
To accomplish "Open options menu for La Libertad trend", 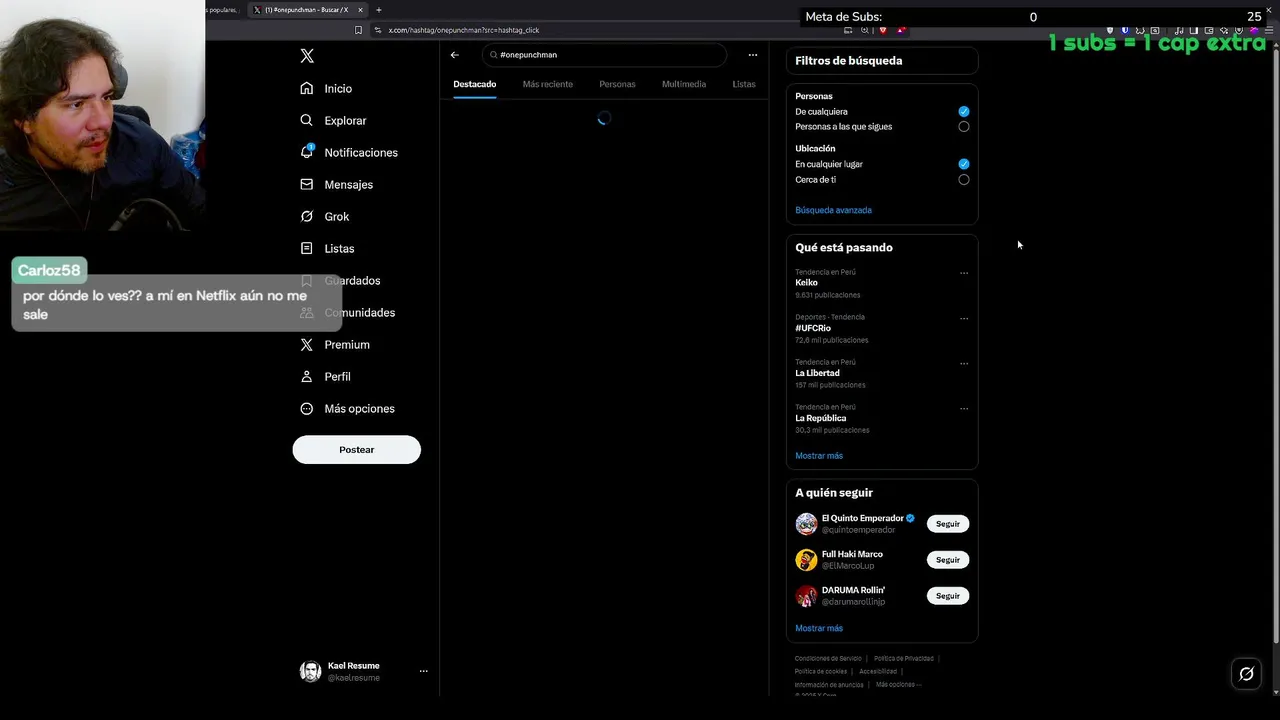I will (964, 364).
